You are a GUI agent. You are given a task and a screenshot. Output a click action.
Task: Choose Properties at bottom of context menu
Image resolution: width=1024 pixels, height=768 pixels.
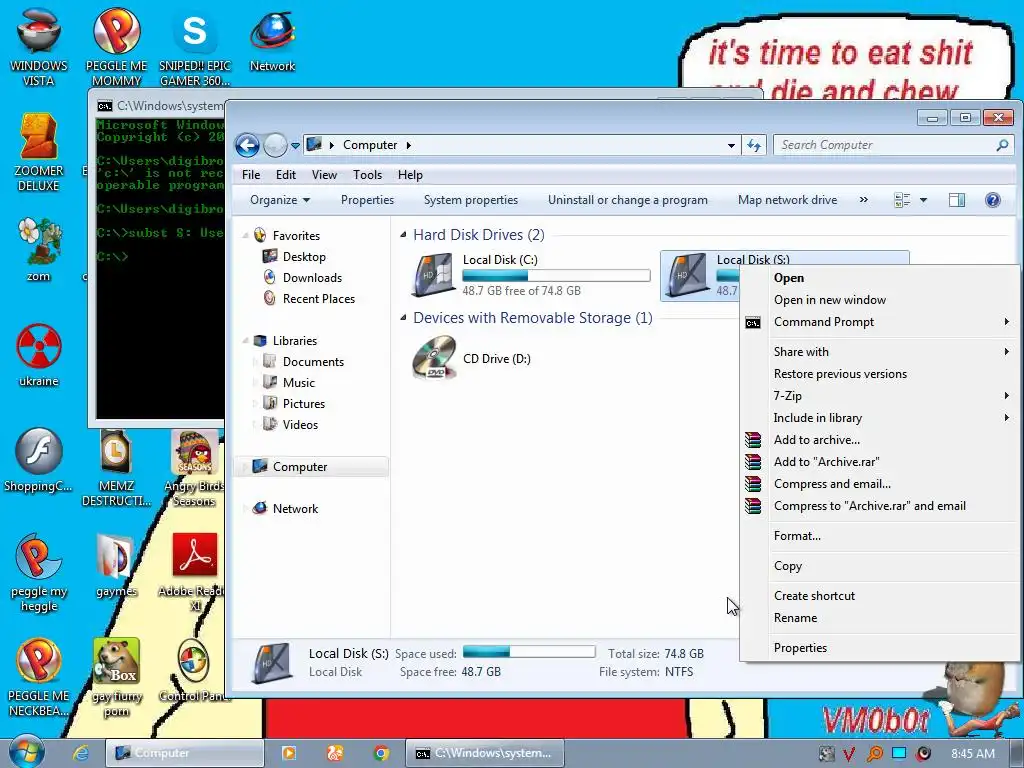point(880,648)
